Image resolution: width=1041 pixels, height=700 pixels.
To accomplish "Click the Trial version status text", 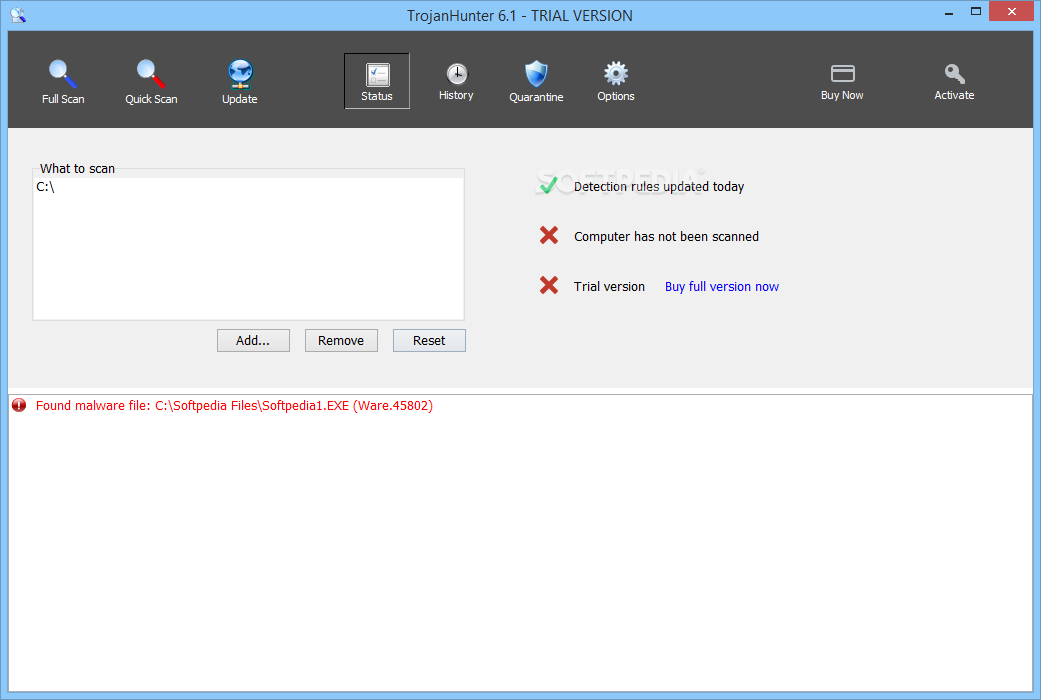I will (x=609, y=287).
